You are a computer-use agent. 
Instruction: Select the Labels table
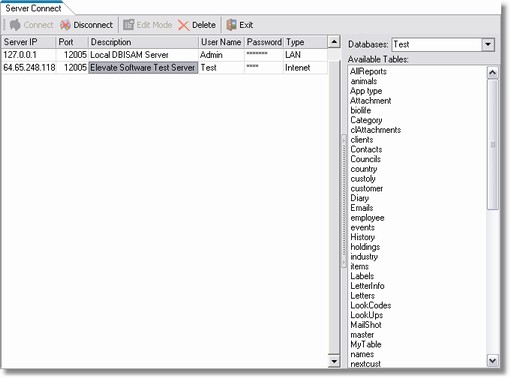[362, 276]
